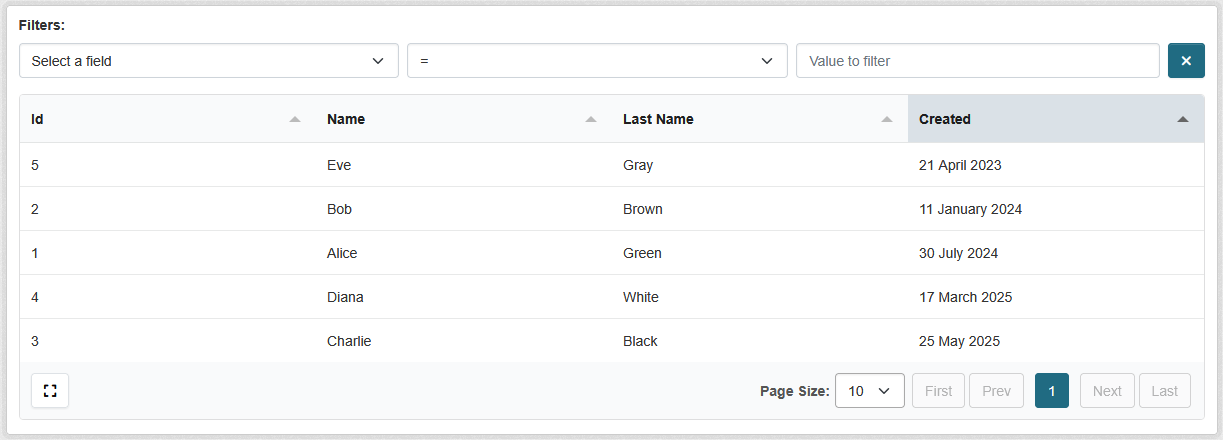This screenshot has width=1223, height=440.
Task: Go to page 1 in pagination
Action: coord(1051,391)
